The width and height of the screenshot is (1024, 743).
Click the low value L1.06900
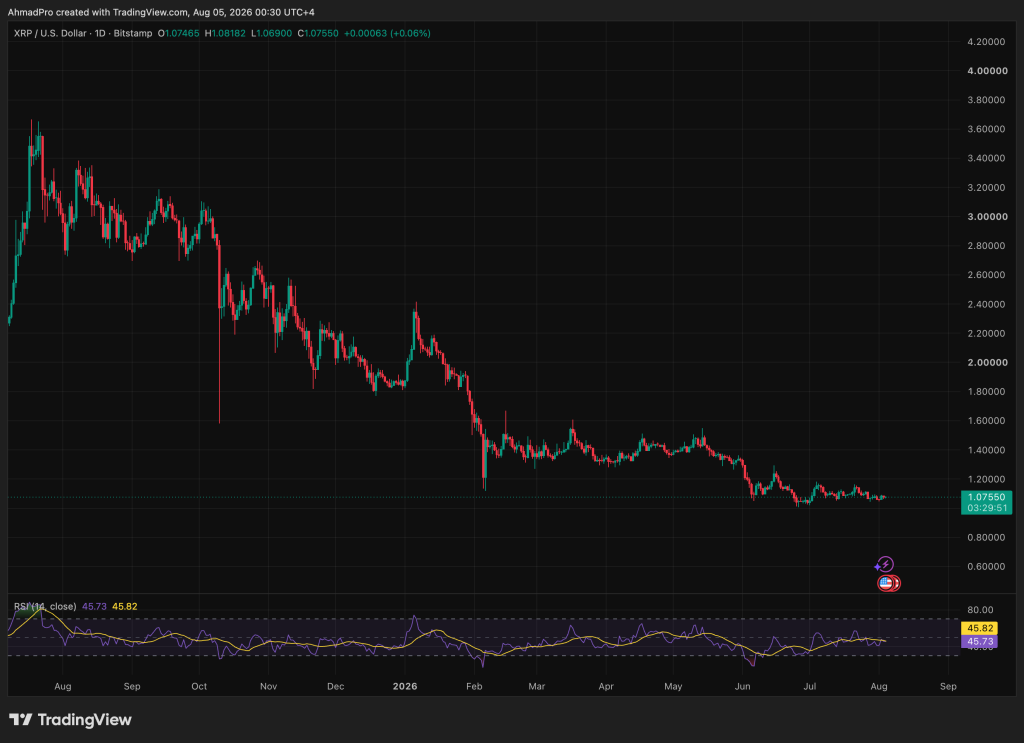pos(272,33)
